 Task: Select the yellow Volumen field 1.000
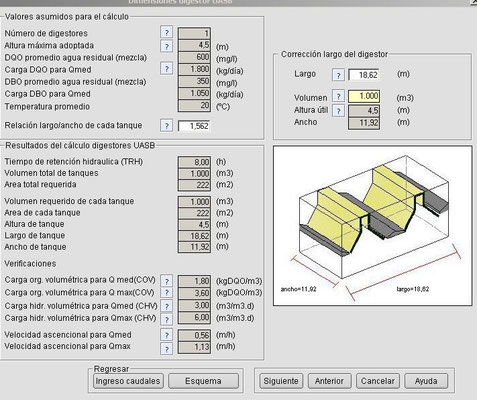coord(364,96)
